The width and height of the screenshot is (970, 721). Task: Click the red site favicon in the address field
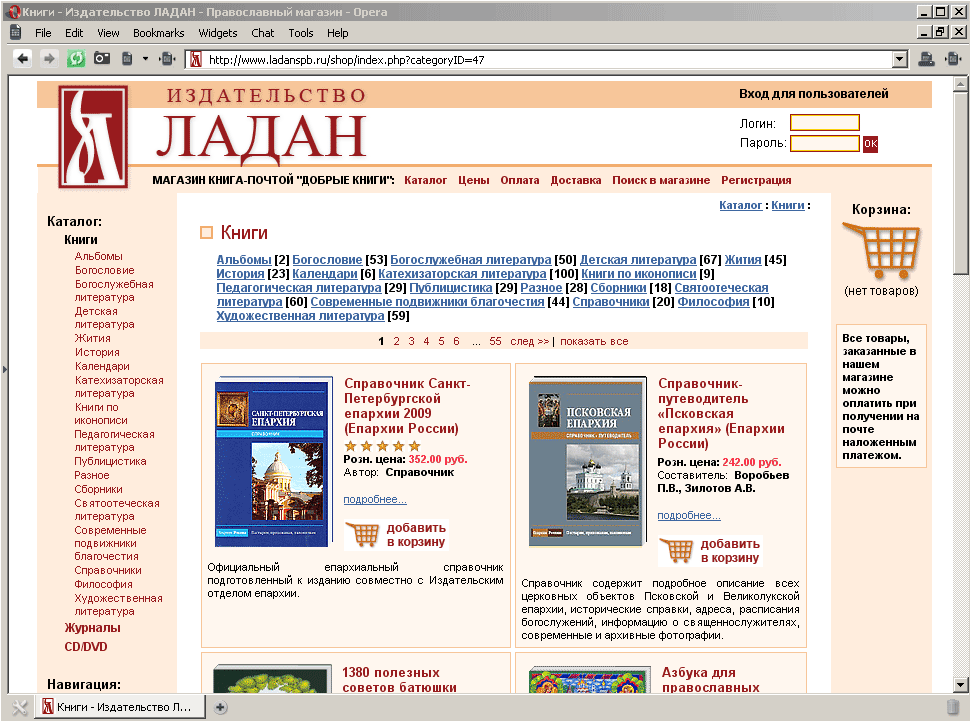(196, 59)
